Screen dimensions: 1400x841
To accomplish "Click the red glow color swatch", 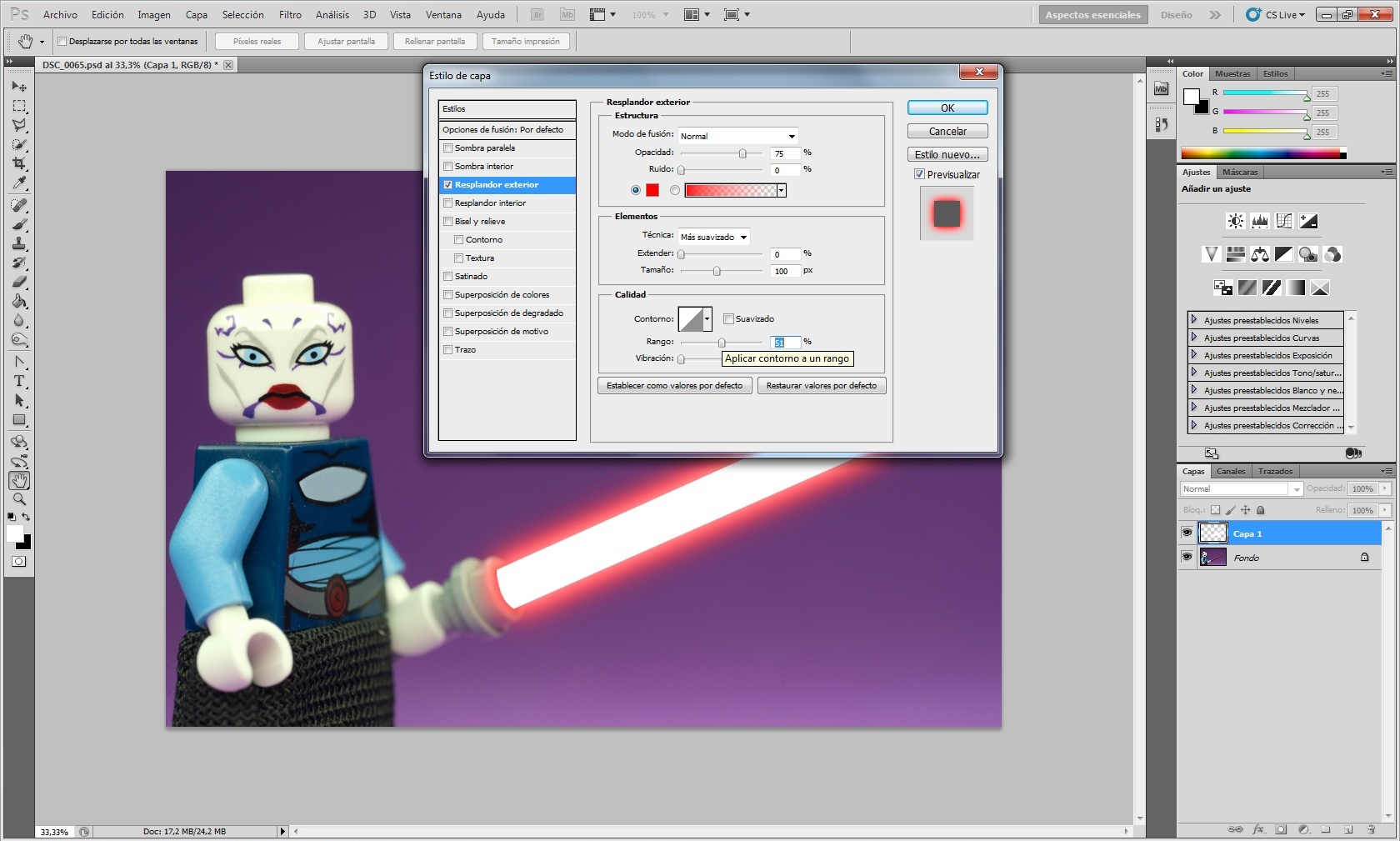I will pos(652,190).
